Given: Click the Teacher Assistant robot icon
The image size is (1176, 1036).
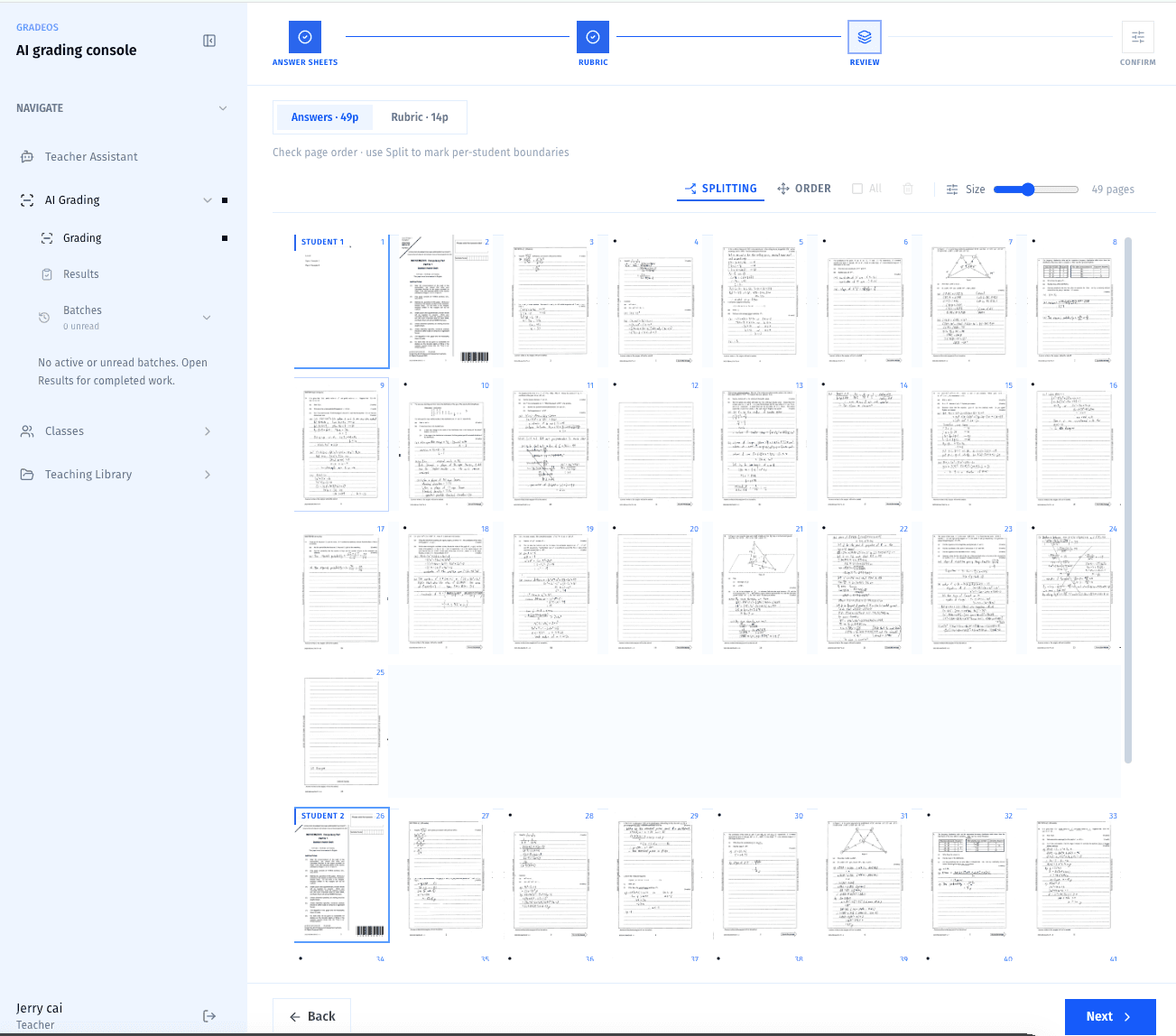Looking at the screenshot, I should [x=27, y=157].
